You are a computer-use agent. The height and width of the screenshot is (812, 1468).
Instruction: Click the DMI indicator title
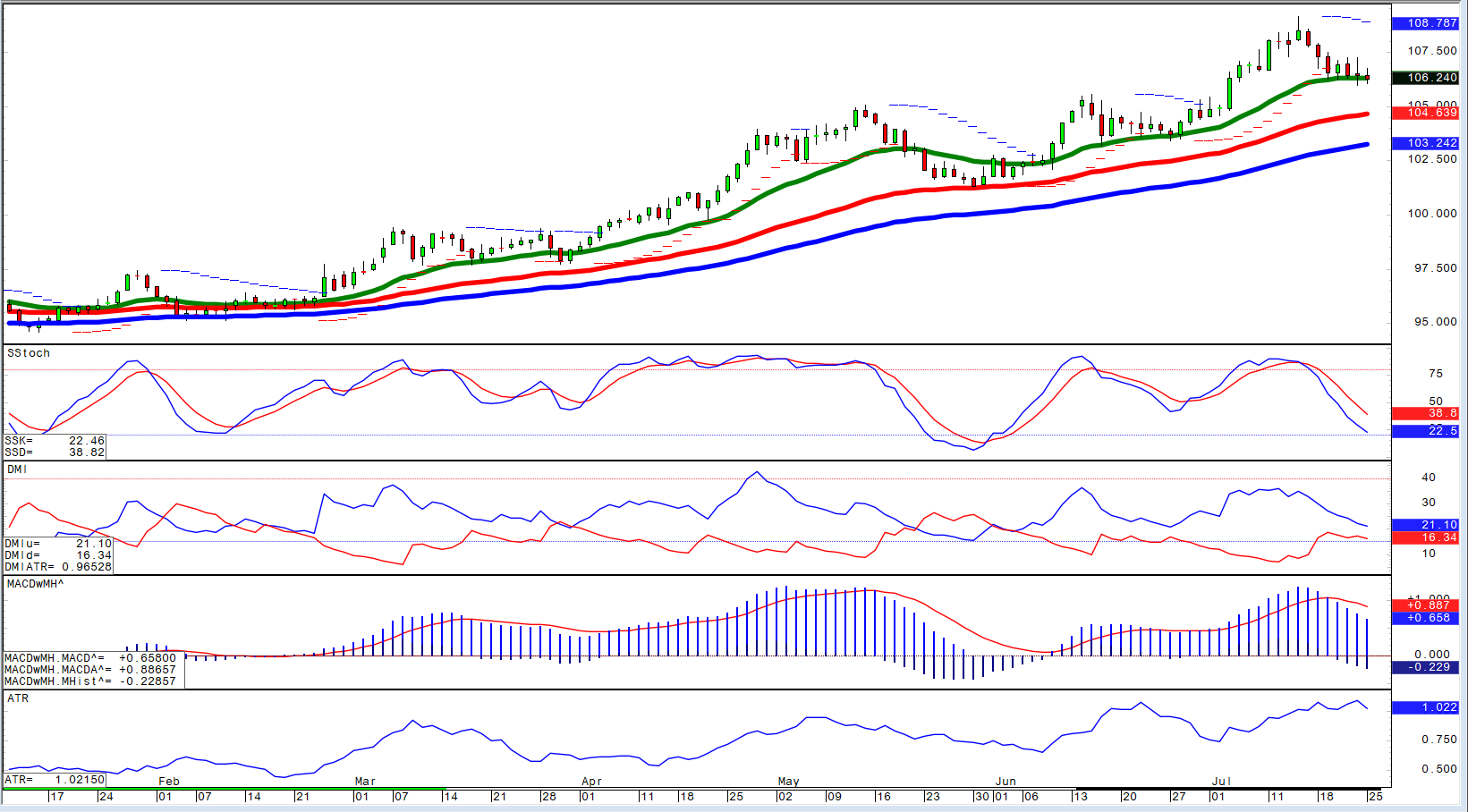coord(17,469)
